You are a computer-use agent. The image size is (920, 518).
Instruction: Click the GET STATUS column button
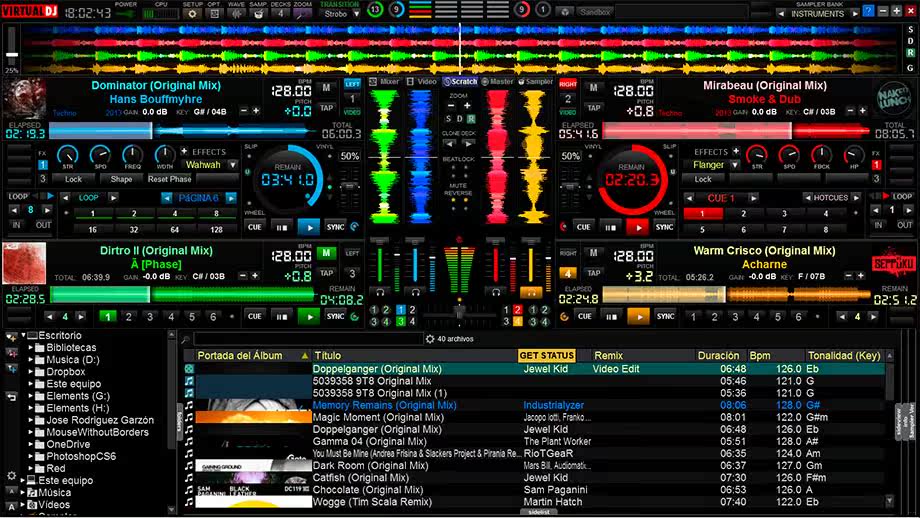(x=546, y=356)
